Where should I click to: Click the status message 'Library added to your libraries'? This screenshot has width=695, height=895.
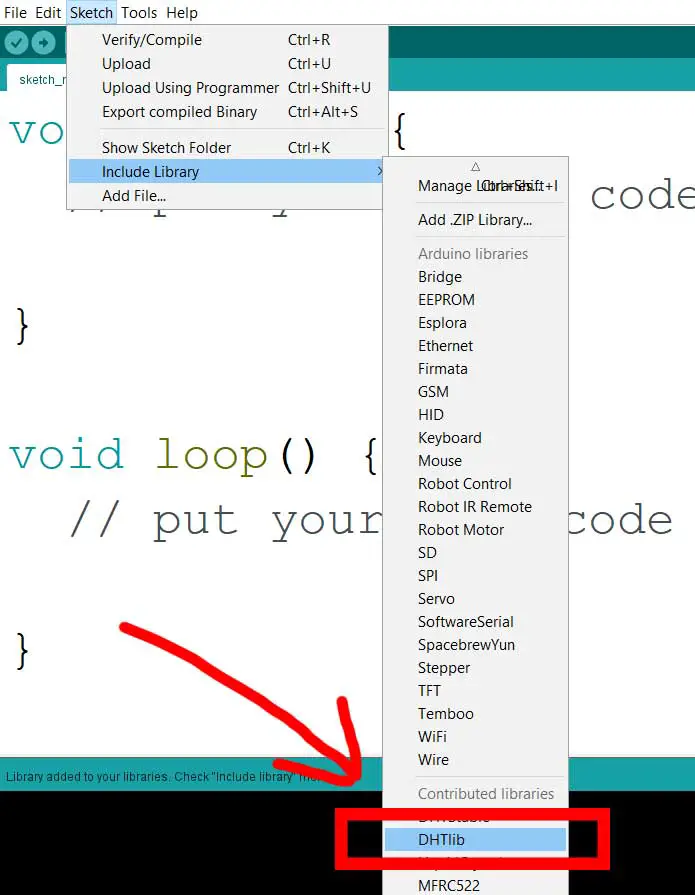[x=163, y=777]
